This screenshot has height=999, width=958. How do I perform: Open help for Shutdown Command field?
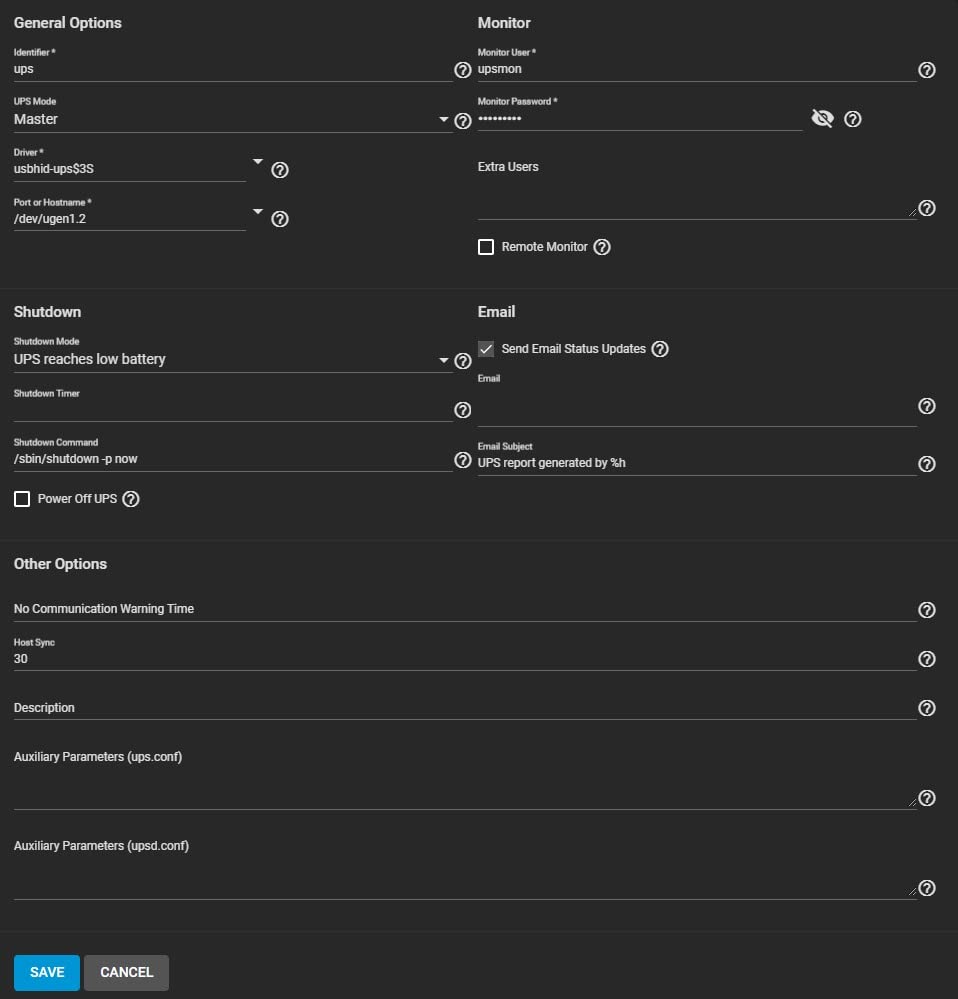point(462,460)
